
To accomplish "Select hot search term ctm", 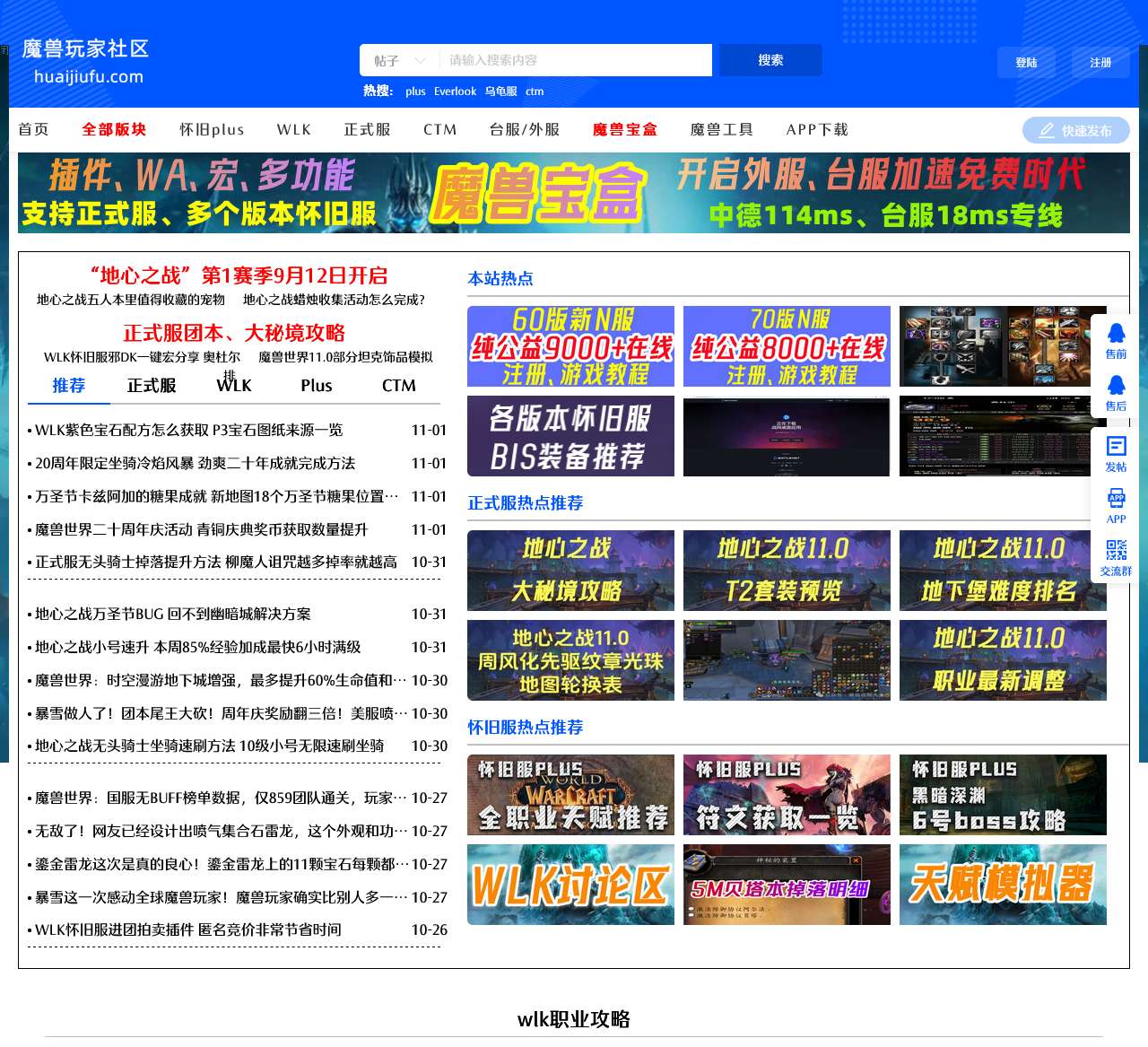I will click(535, 92).
